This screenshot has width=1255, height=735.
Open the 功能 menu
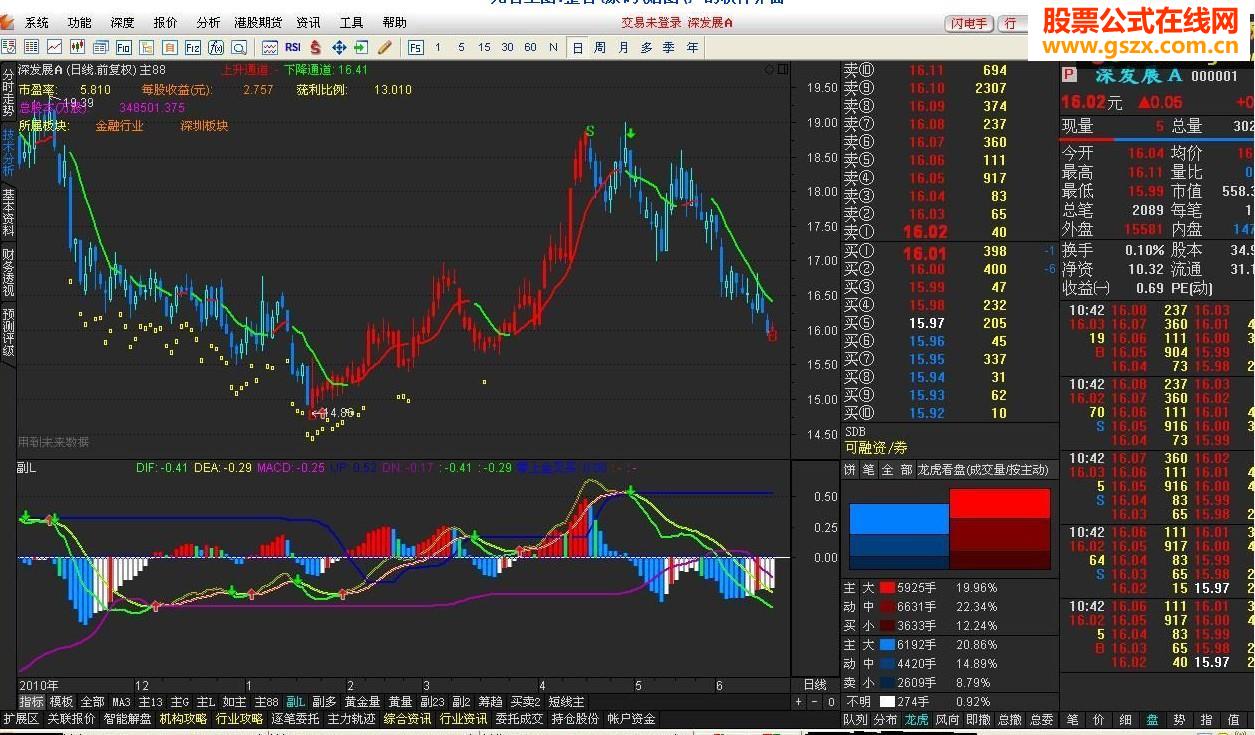(79, 22)
